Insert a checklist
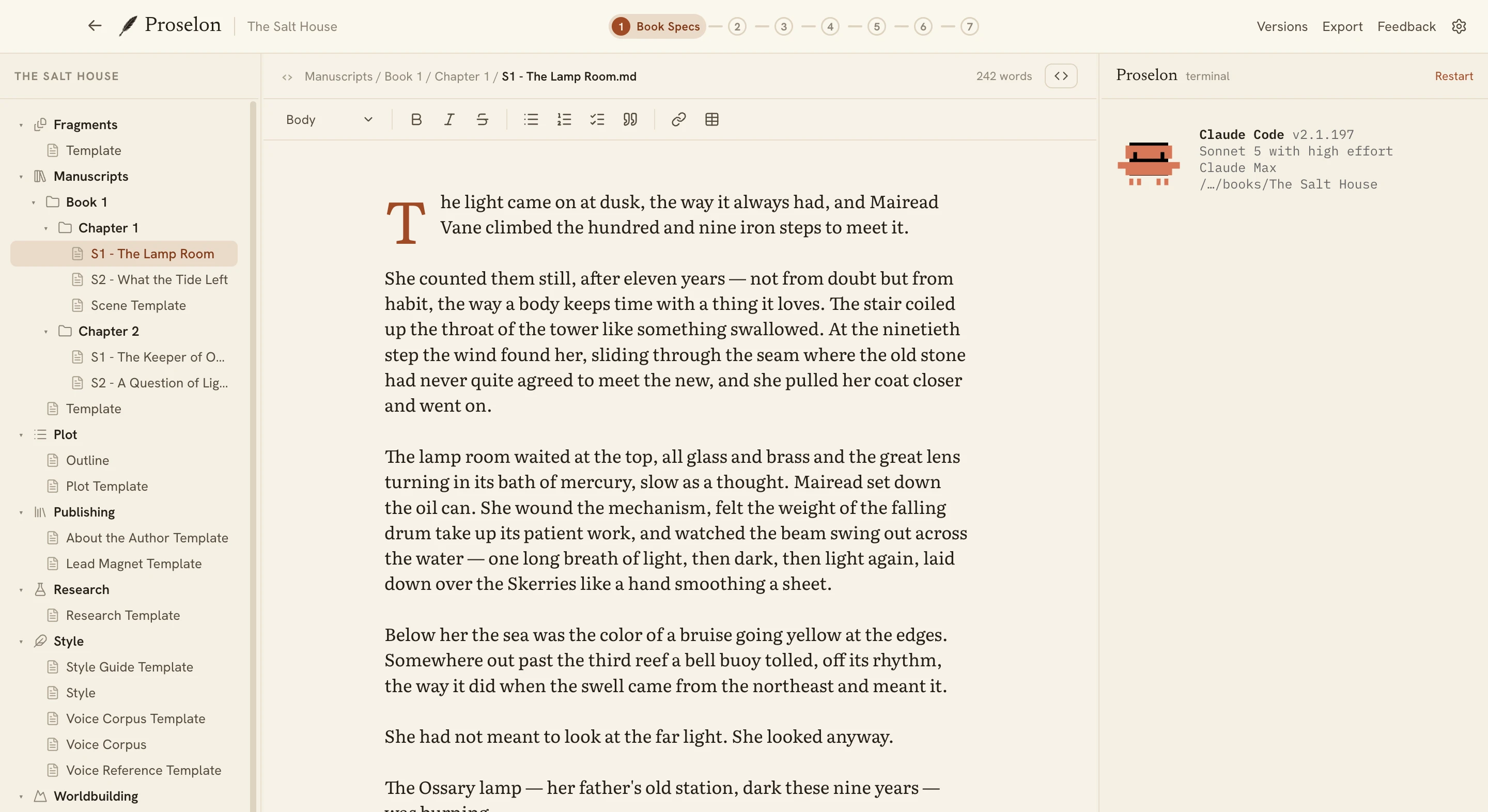The height and width of the screenshot is (812, 1488). (597, 119)
